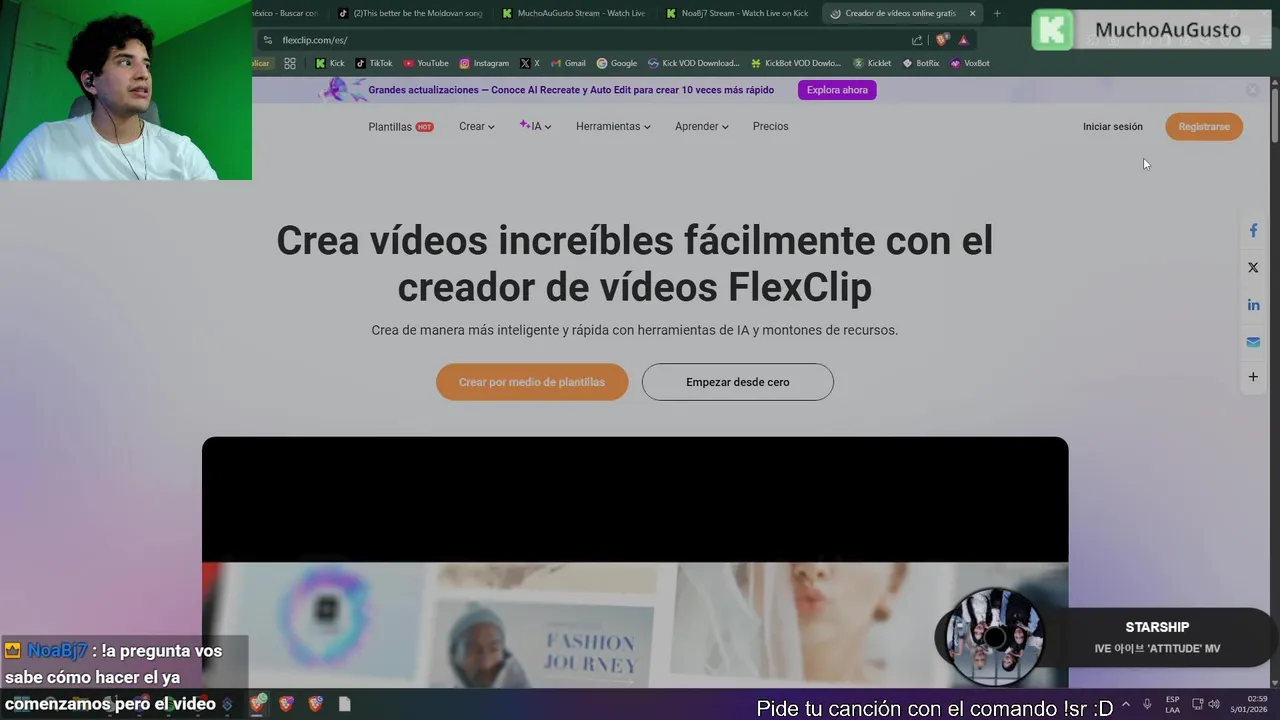Open the X bookmark

pyautogui.click(x=530, y=63)
